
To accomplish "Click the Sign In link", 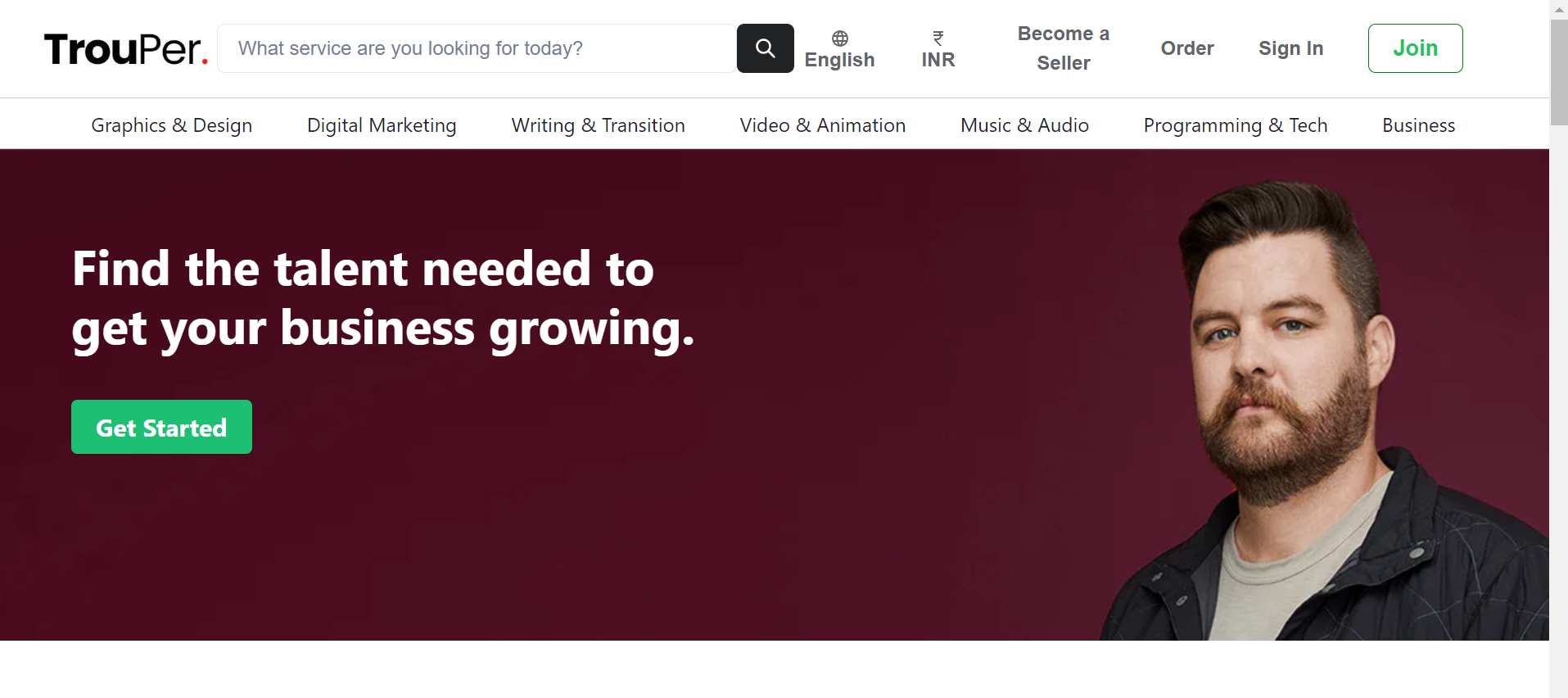I will [x=1290, y=48].
